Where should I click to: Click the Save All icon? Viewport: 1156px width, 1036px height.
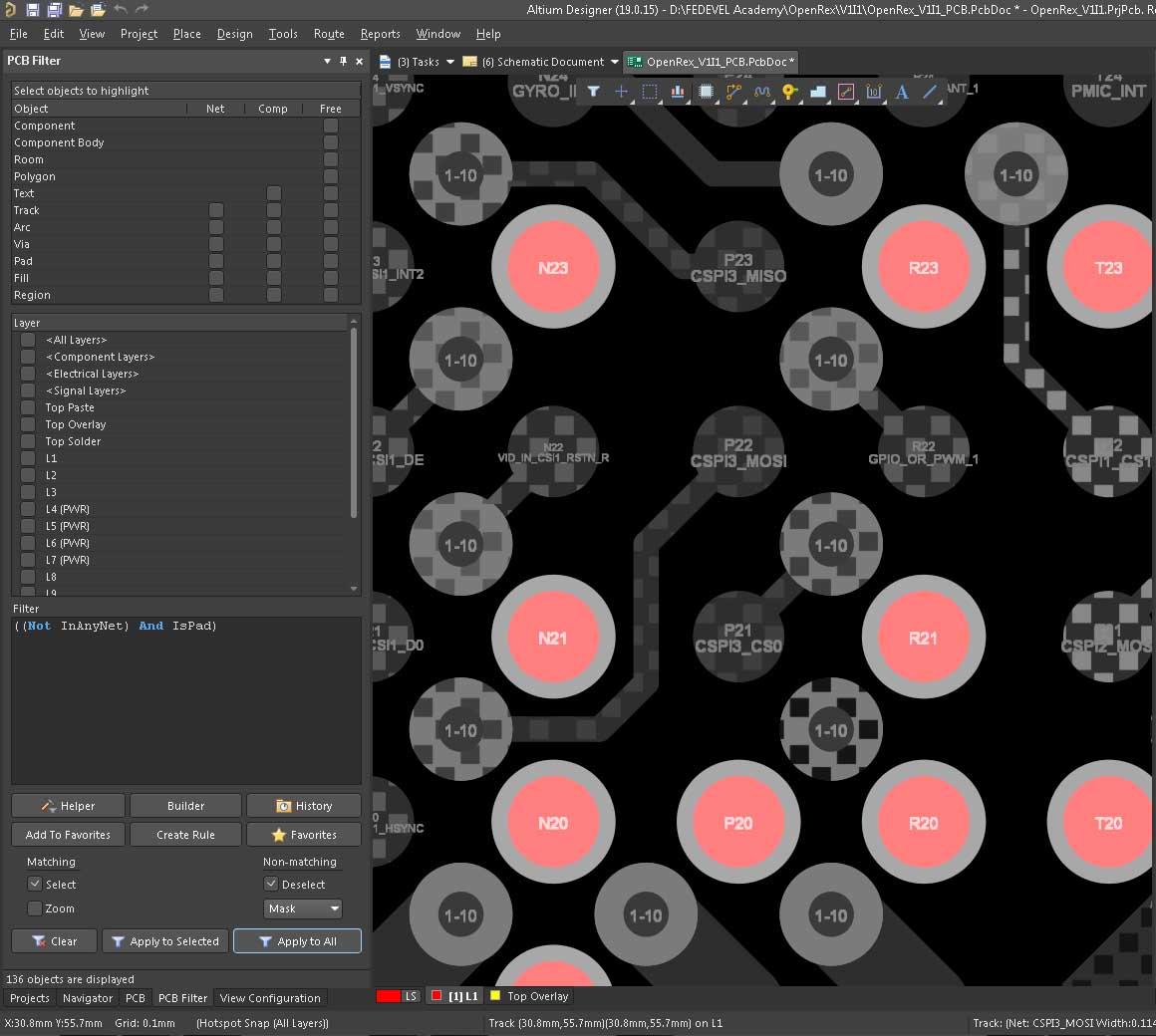[x=54, y=10]
